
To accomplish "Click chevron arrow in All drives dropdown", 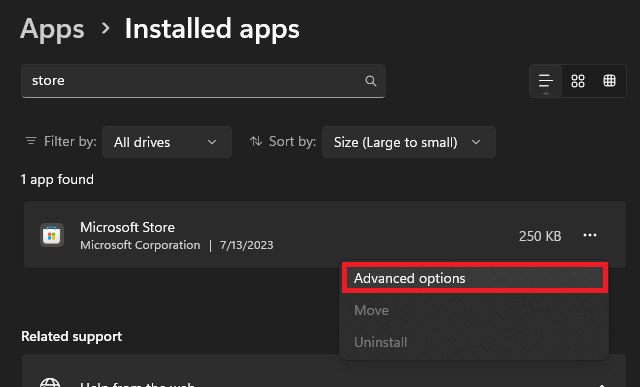I will (x=212, y=142).
